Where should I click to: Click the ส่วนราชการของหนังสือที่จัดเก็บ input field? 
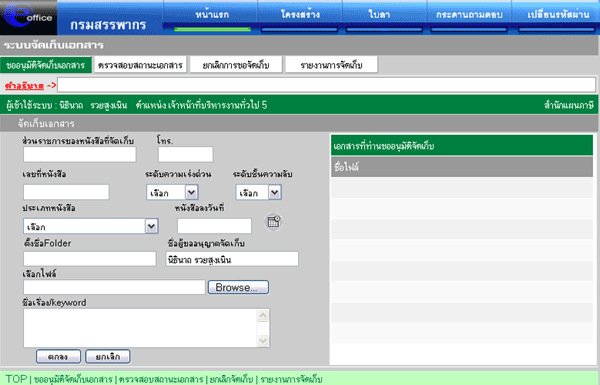(80, 155)
